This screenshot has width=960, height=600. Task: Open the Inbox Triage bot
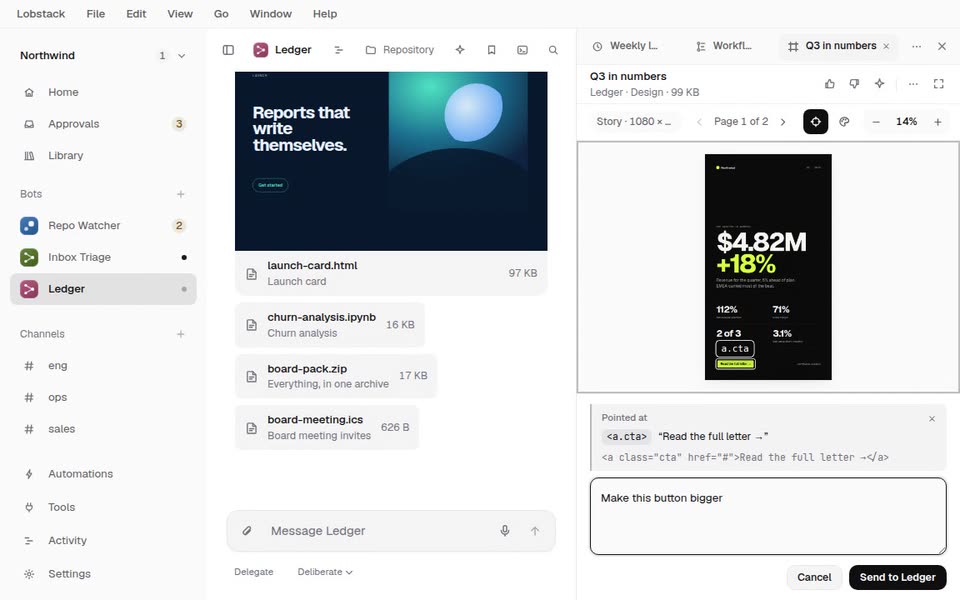103,257
